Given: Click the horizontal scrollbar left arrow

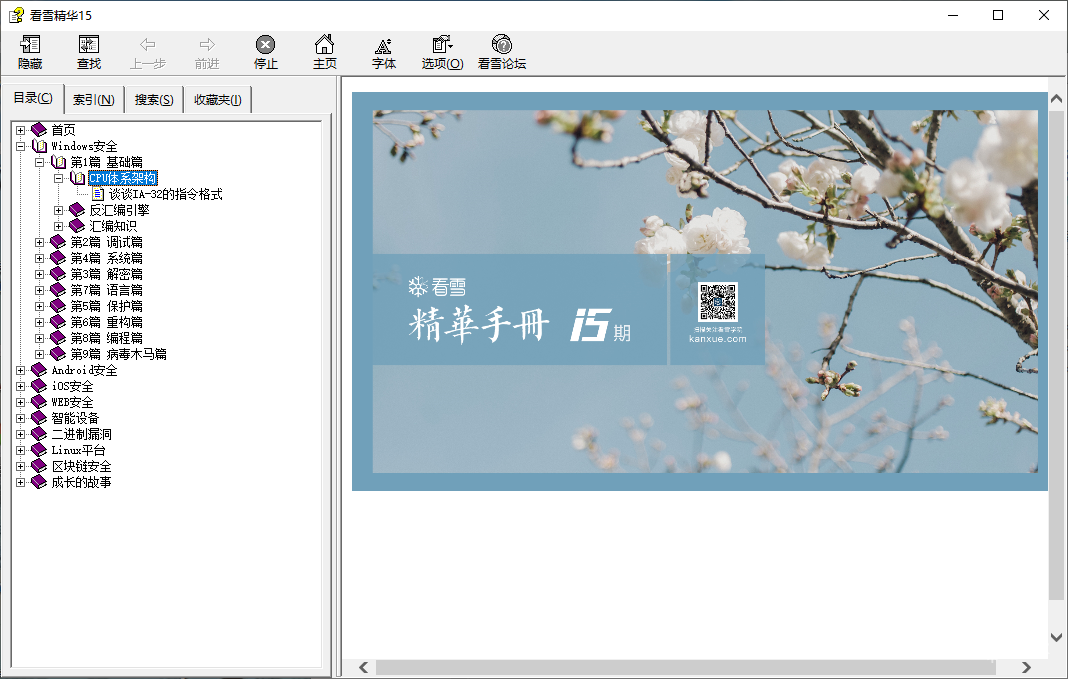Looking at the screenshot, I should [364, 667].
